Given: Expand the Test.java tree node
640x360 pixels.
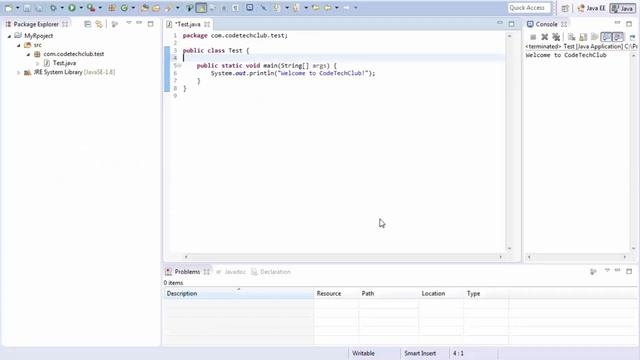Looking at the screenshot, I should pyautogui.click(x=37, y=63).
